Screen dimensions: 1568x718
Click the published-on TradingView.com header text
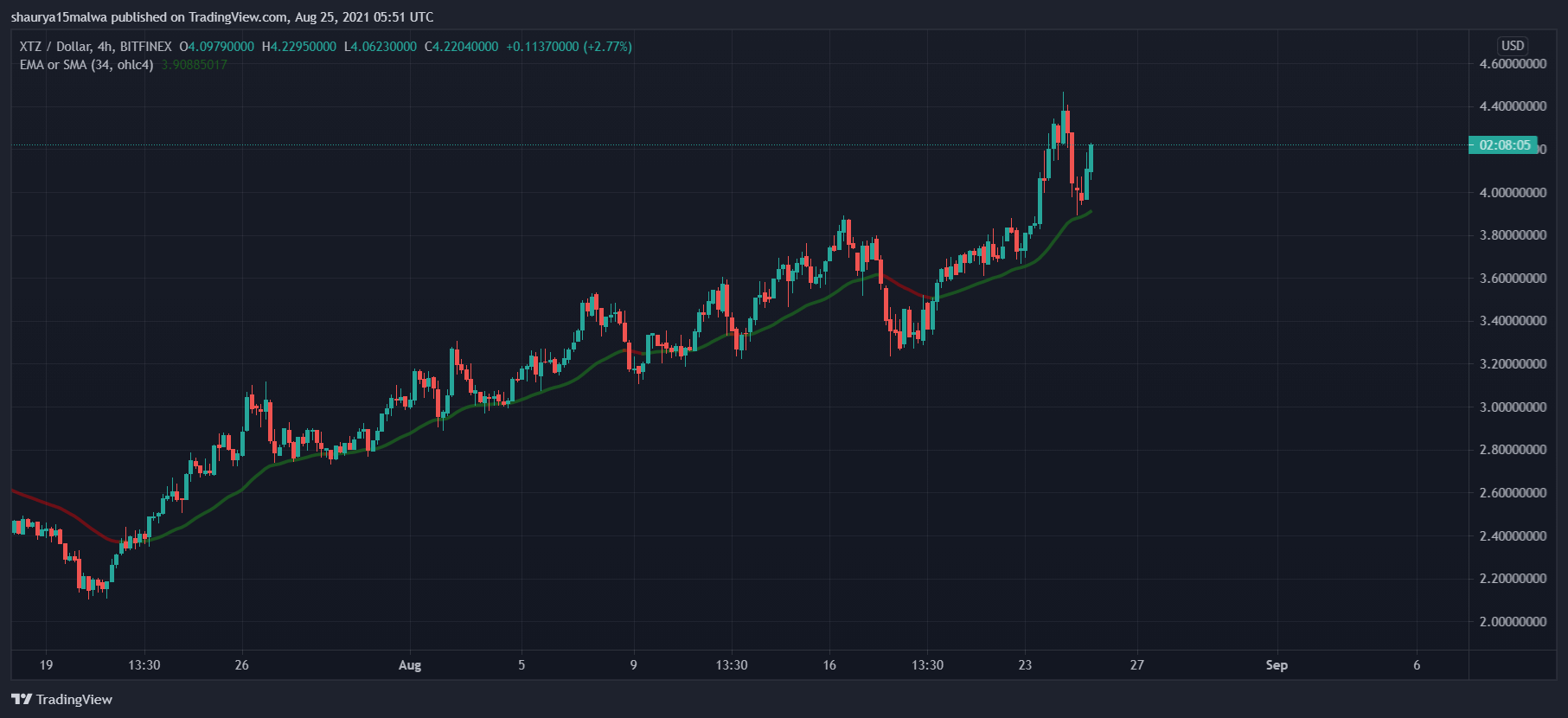click(222, 17)
